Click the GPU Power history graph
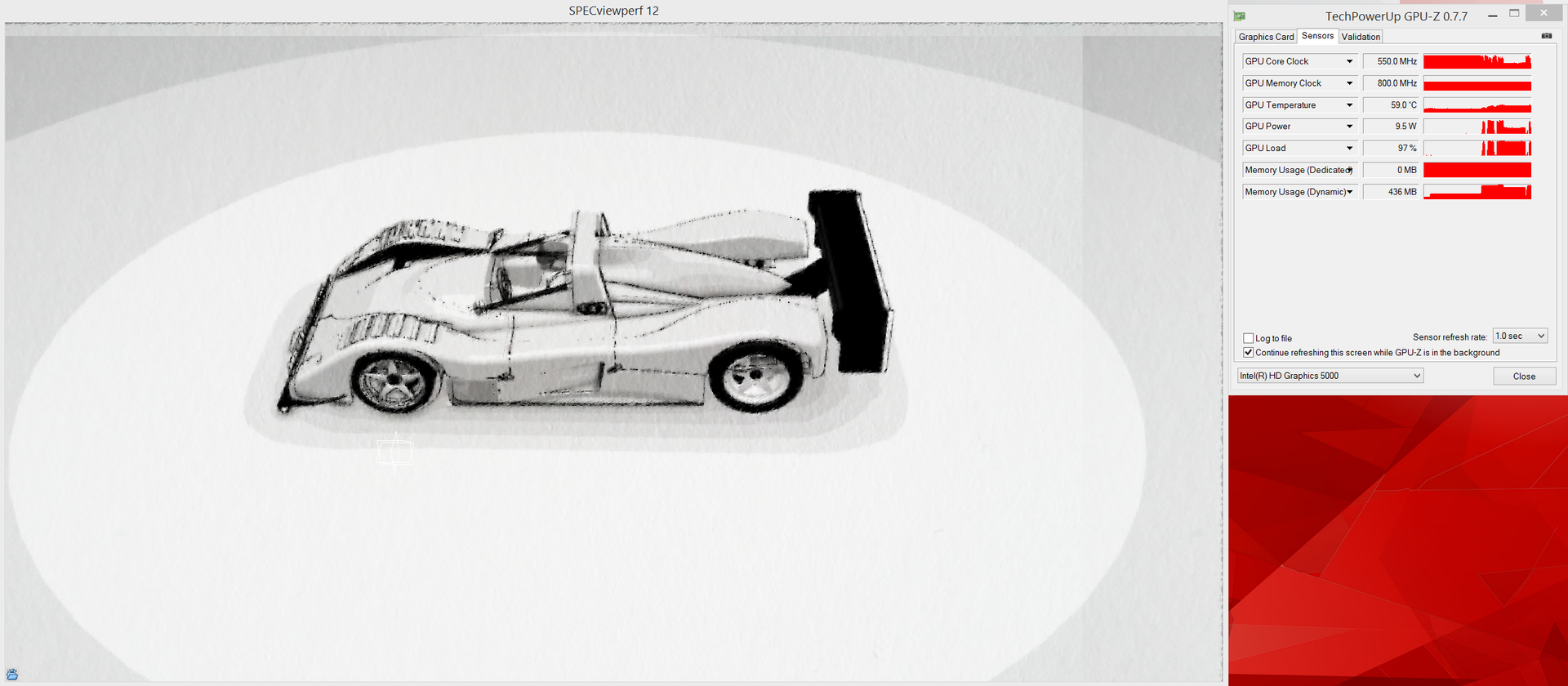The width and height of the screenshot is (1568, 686). pos(1477,127)
